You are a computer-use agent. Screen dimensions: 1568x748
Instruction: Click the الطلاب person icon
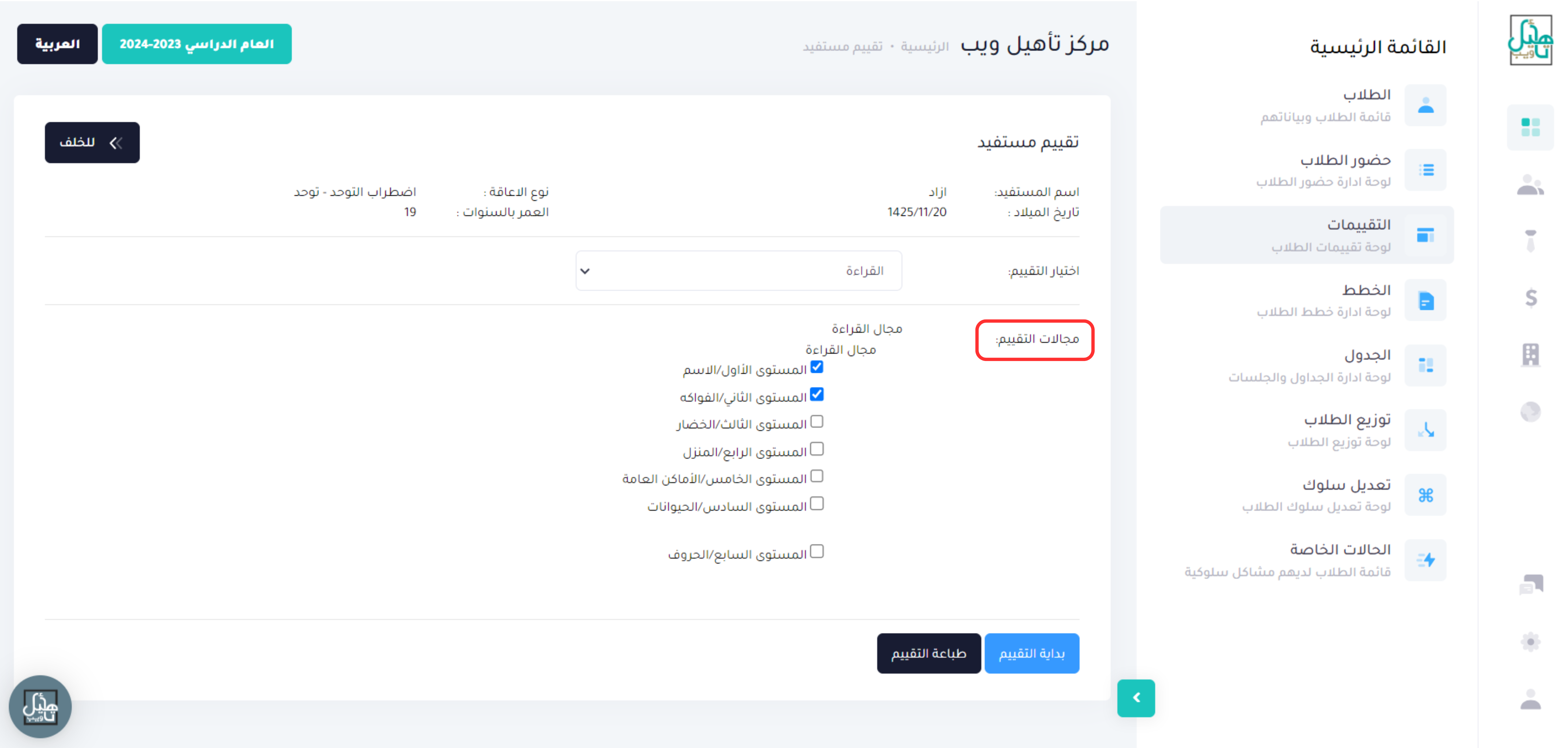[1426, 105]
